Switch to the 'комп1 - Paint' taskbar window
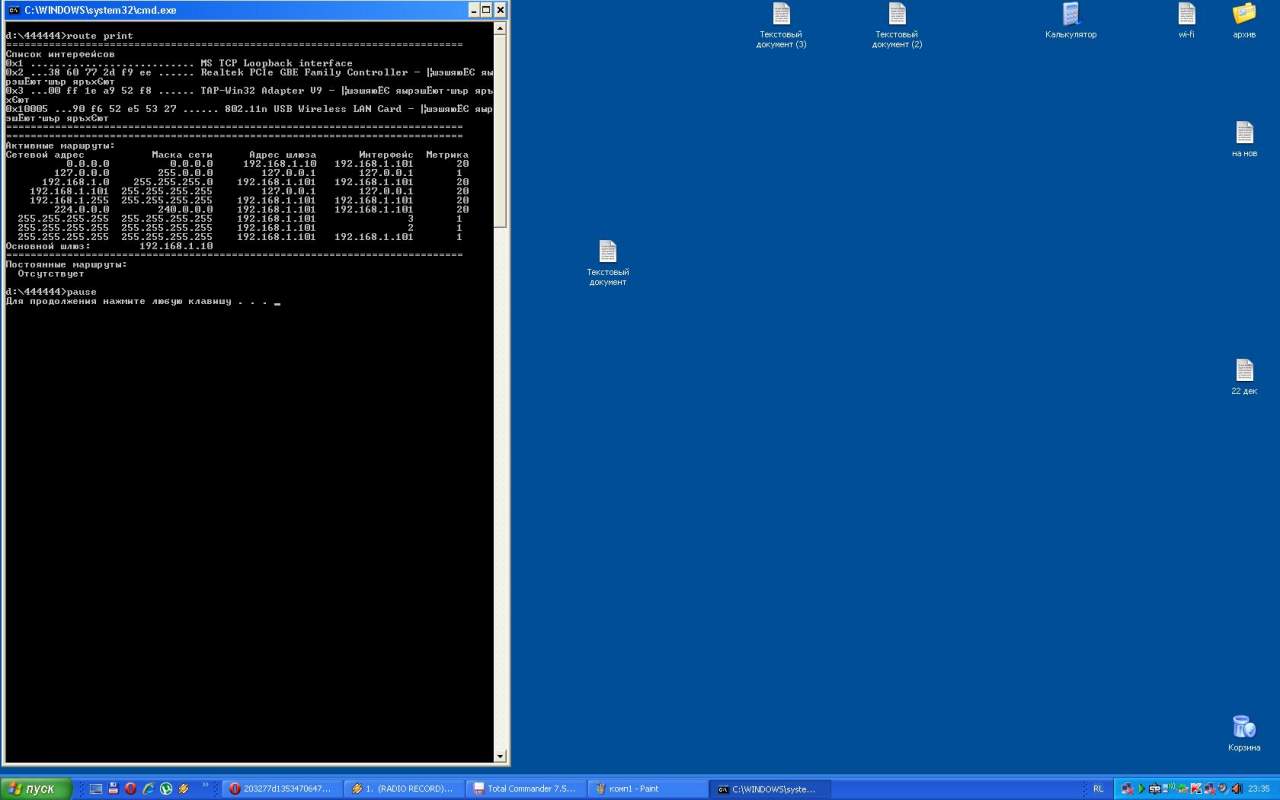 click(x=647, y=789)
